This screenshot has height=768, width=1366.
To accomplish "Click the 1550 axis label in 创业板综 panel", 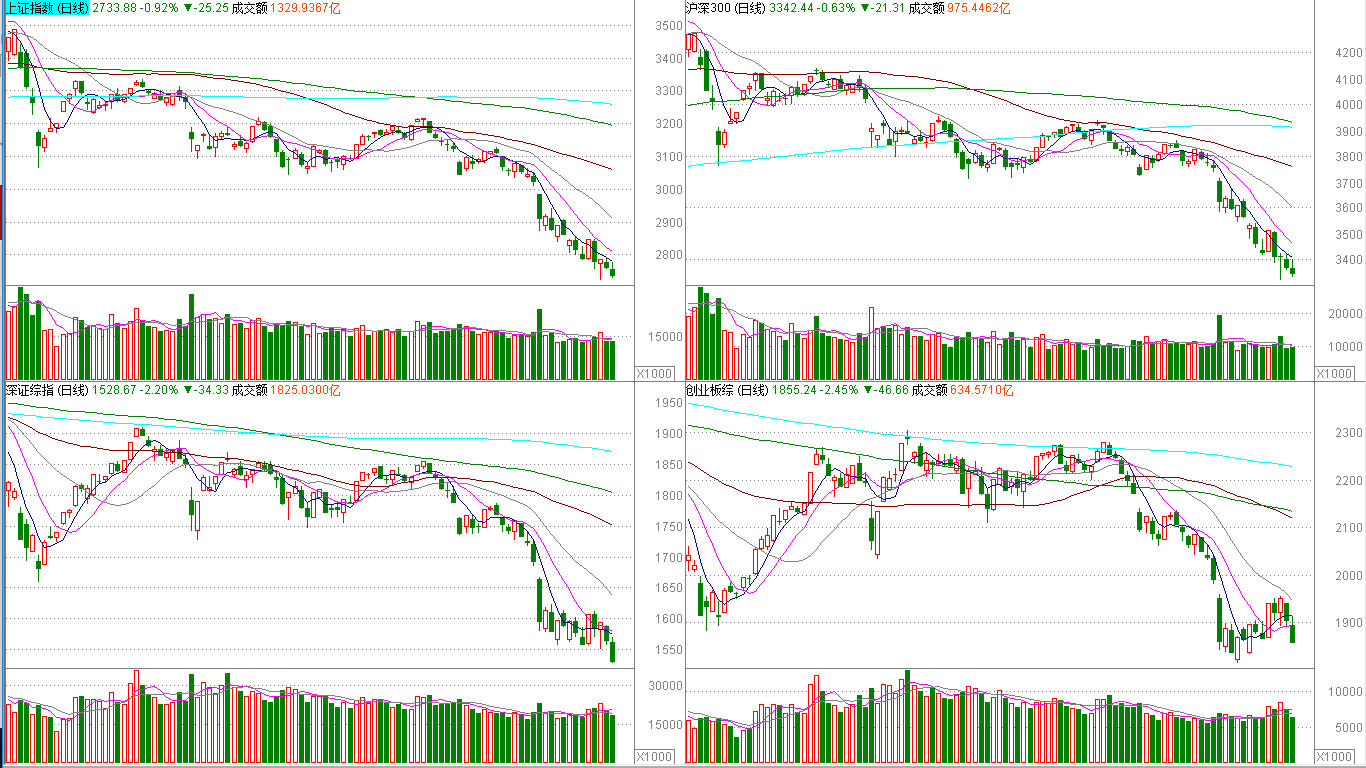I will click(x=669, y=650).
